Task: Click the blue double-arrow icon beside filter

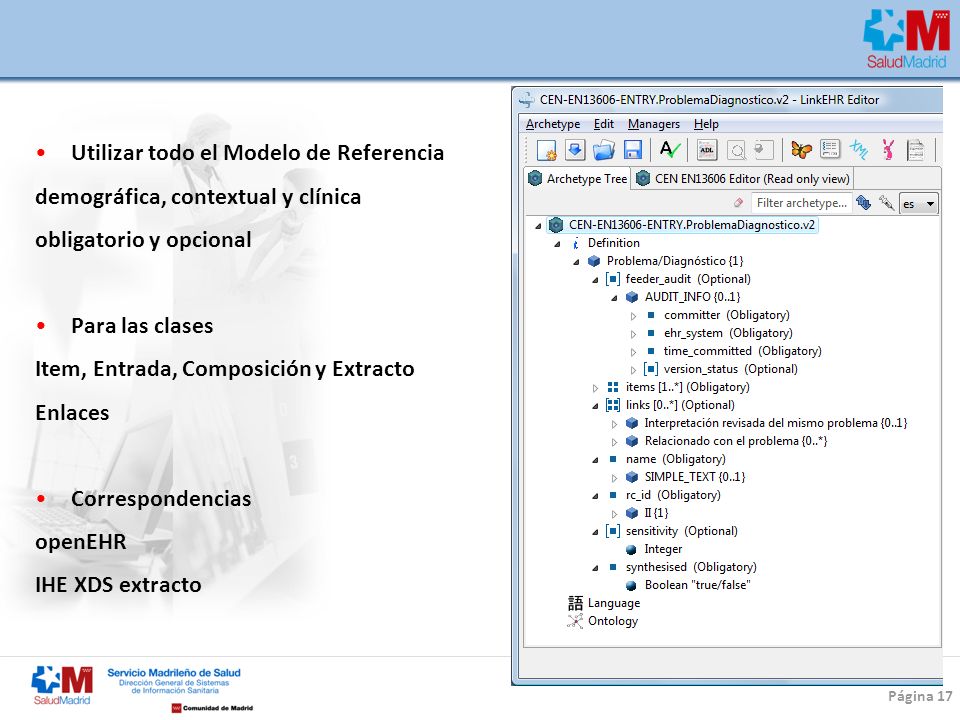Action: click(x=863, y=203)
